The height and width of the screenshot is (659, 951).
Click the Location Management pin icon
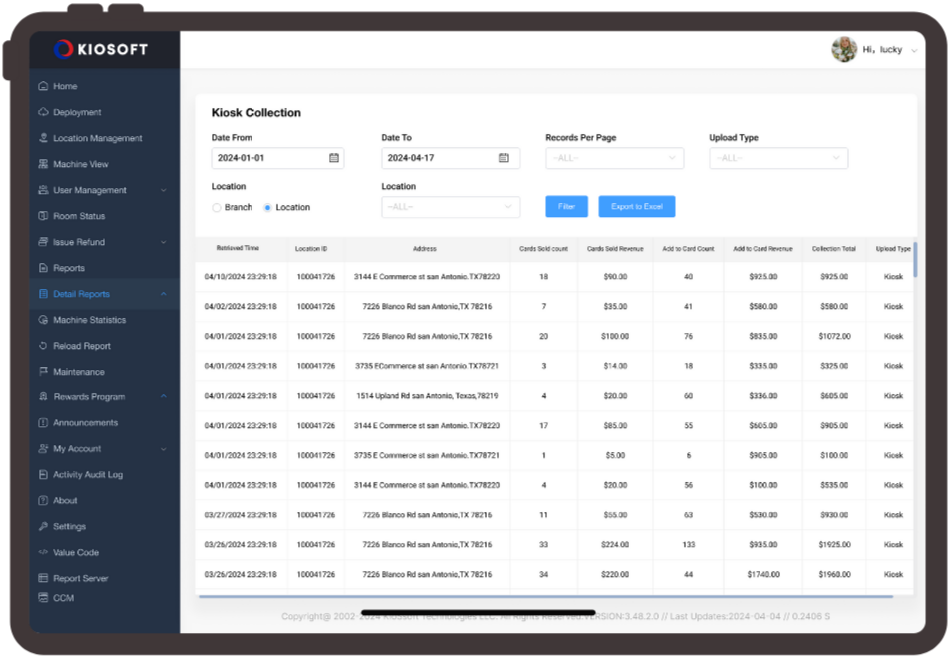43,139
